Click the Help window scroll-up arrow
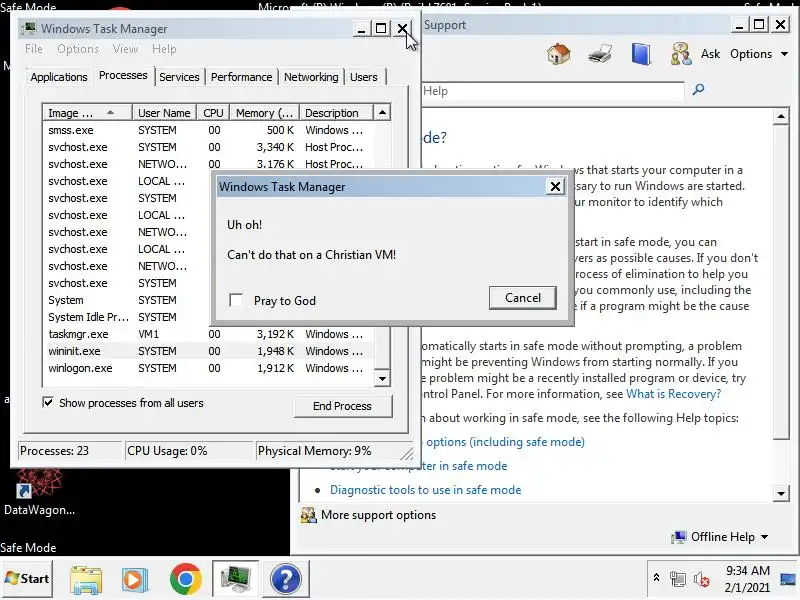Screen dimensions: 800x600 click(x=781, y=116)
